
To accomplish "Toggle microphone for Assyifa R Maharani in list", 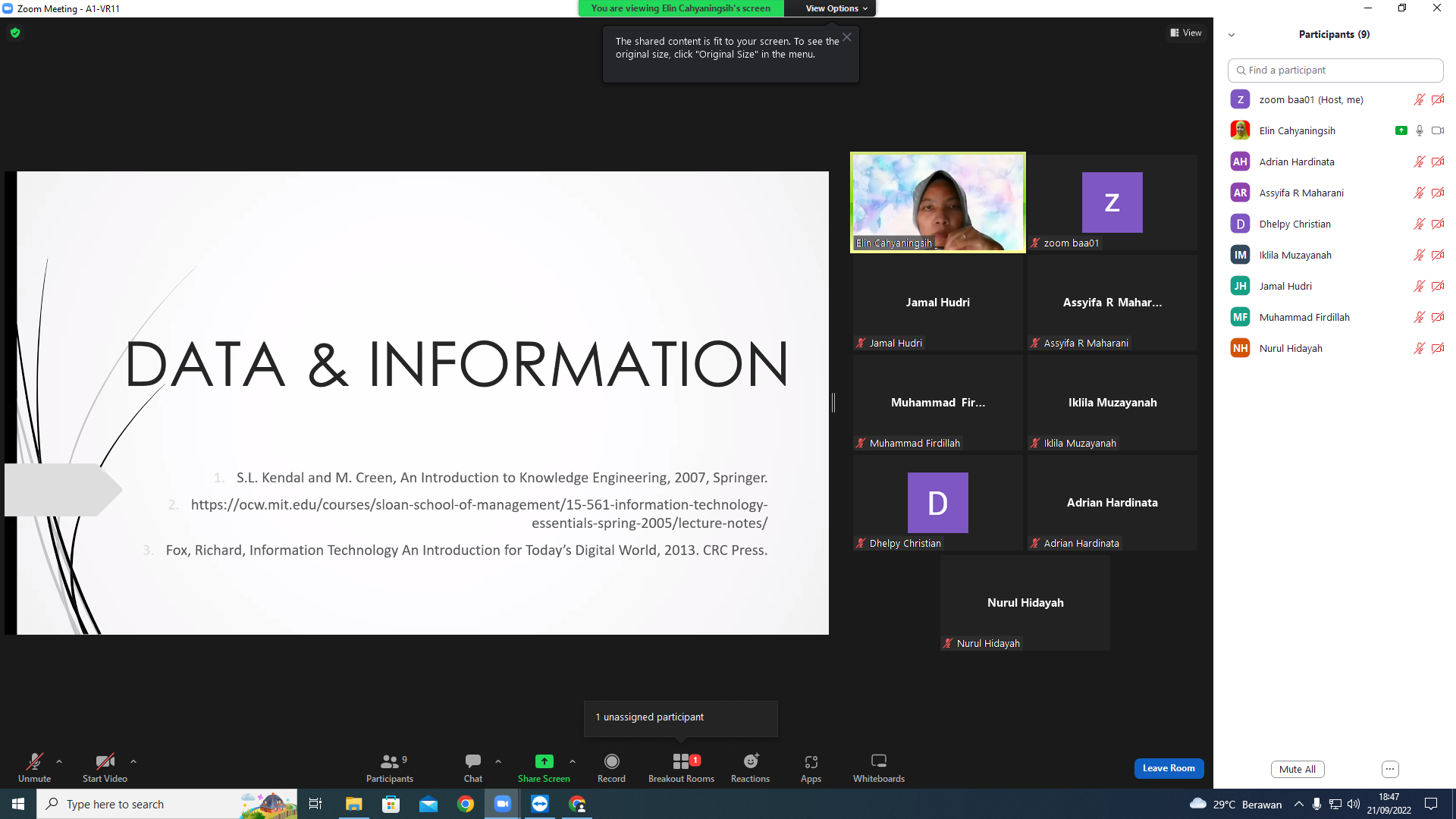I will point(1419,193).
